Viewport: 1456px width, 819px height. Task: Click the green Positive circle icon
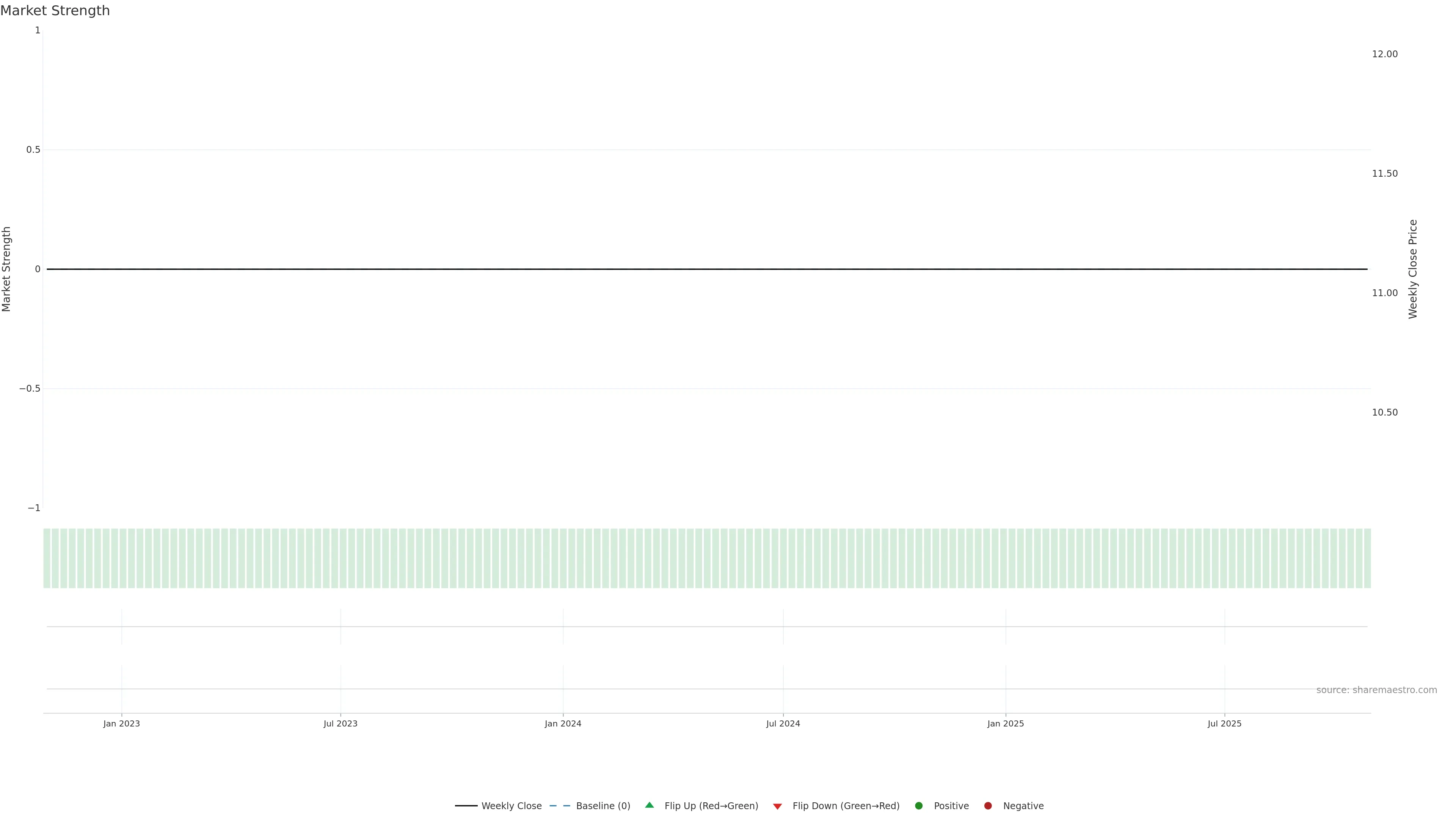point(918,806)
